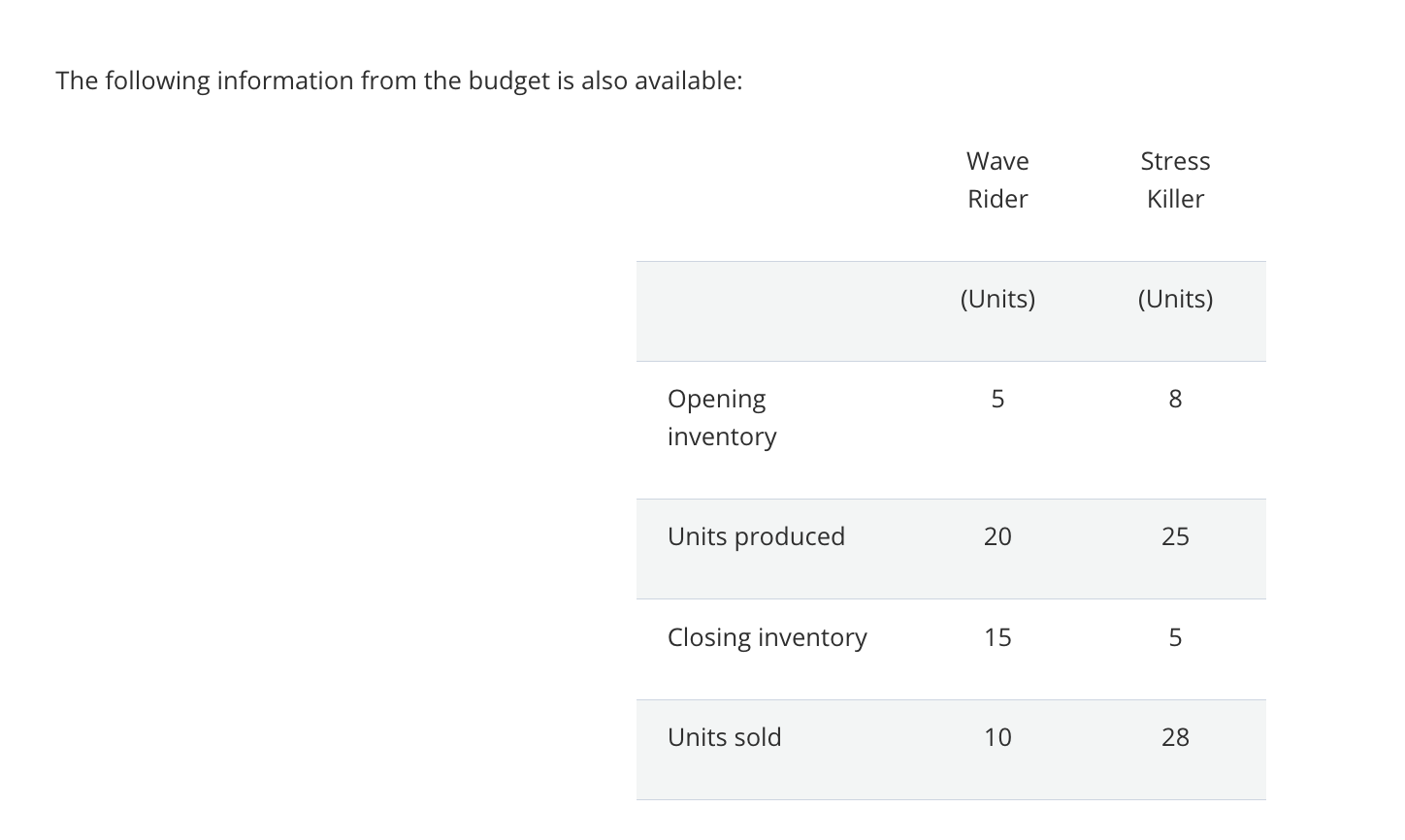The image size is (1405, 840).
Task: Click the (Units) label under Wave Rider
Action: click(997, 299)
